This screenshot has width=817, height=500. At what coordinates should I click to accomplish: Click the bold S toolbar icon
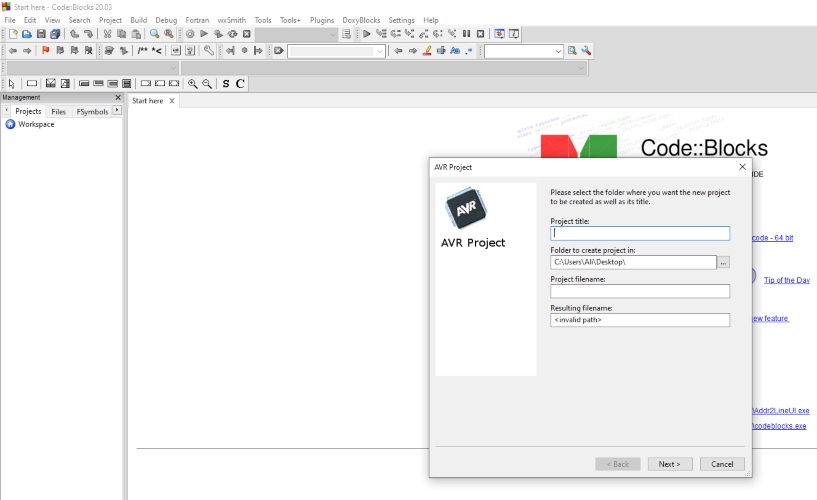pyautogui.click(x=226, y=84)
